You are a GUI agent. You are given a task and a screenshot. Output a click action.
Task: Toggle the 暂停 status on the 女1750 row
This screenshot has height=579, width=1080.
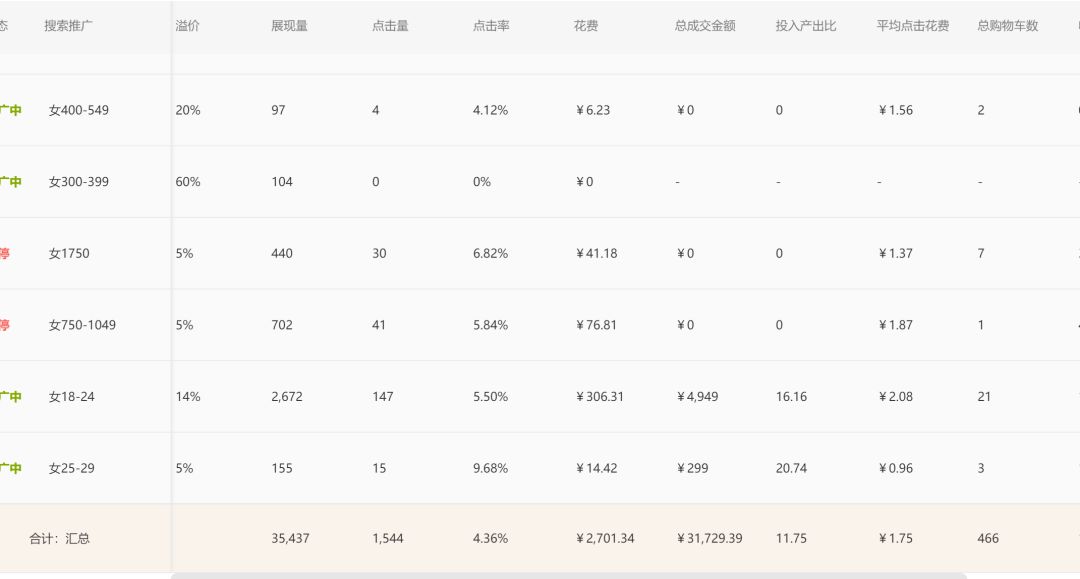point(5,253)
